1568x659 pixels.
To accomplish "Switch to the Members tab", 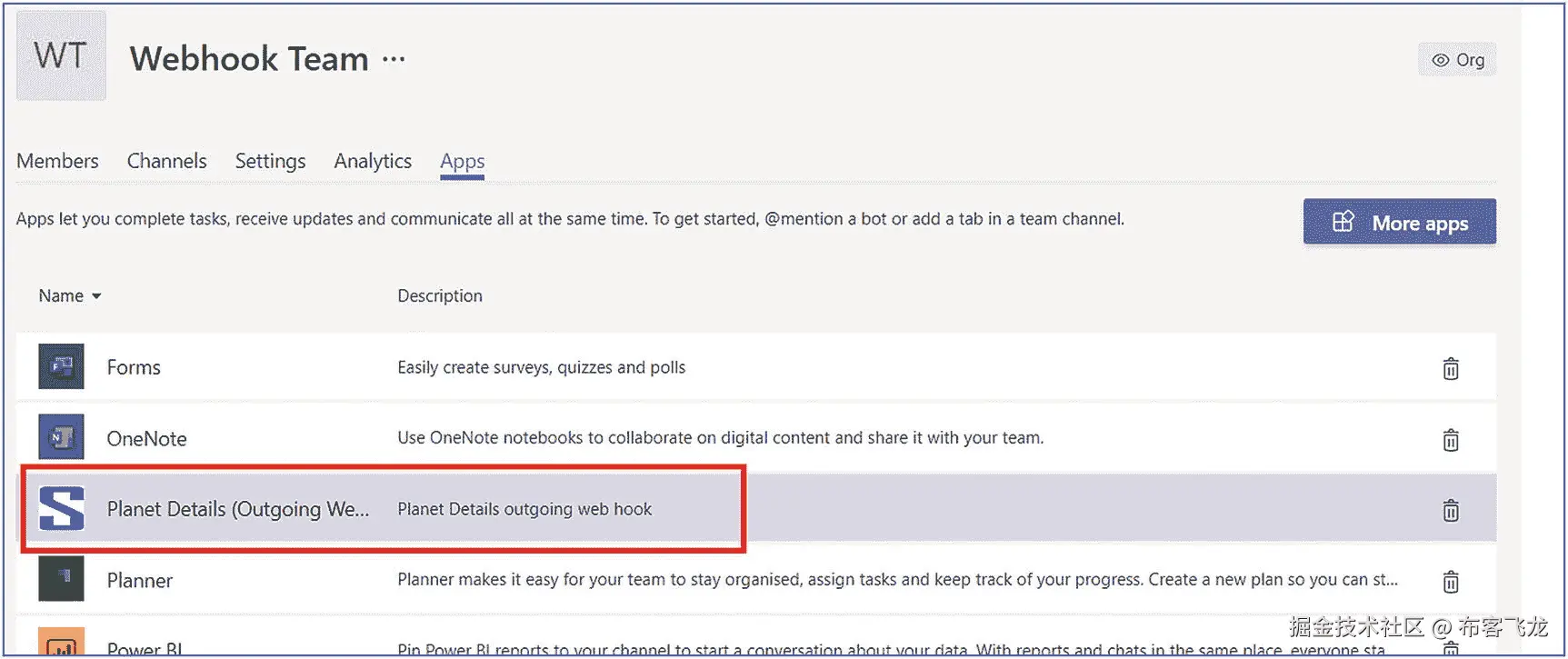I will pyautogui.click(x=57, y=161).
